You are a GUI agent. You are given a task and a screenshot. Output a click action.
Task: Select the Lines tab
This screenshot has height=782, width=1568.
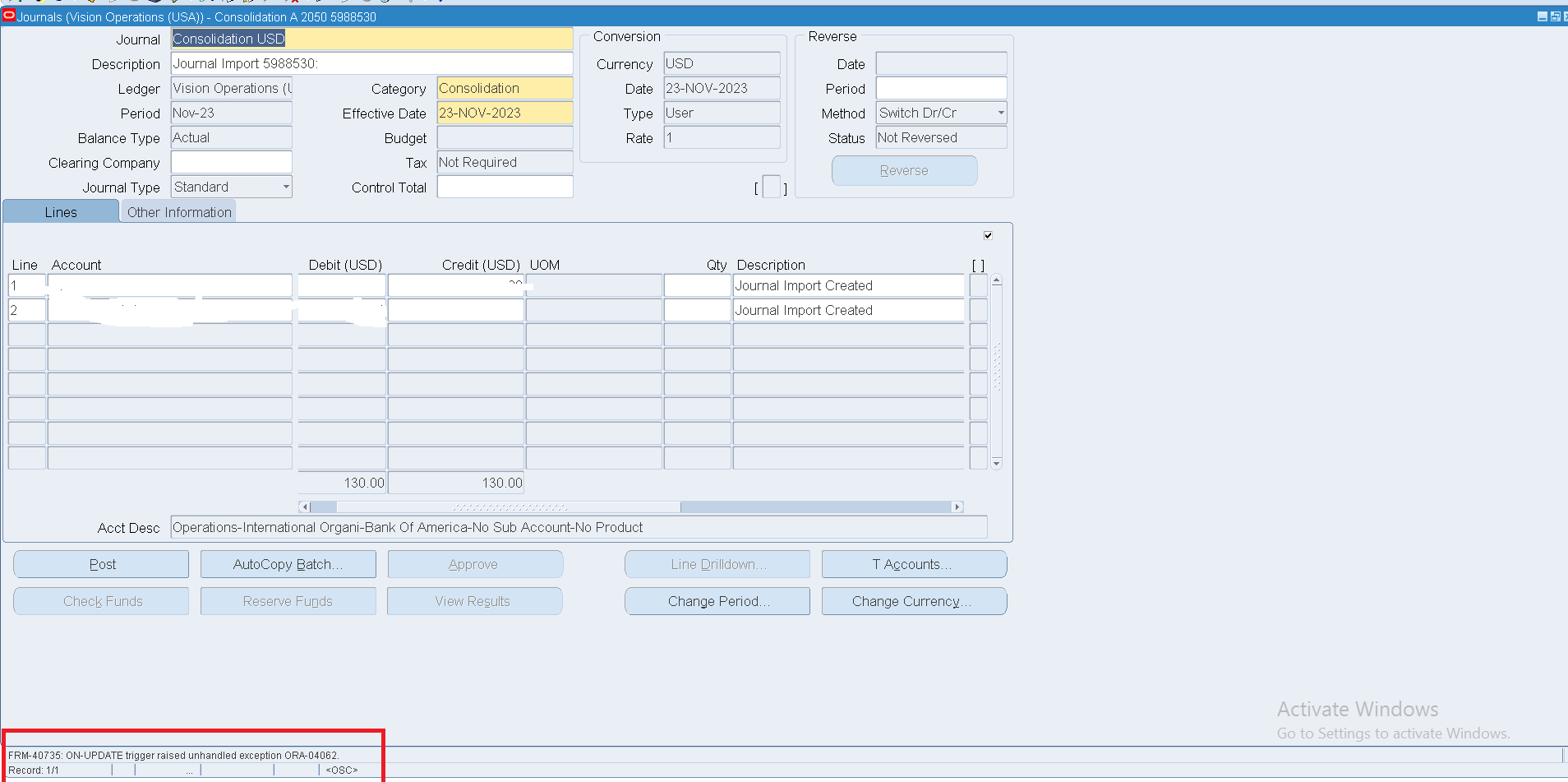click(61, 212)
